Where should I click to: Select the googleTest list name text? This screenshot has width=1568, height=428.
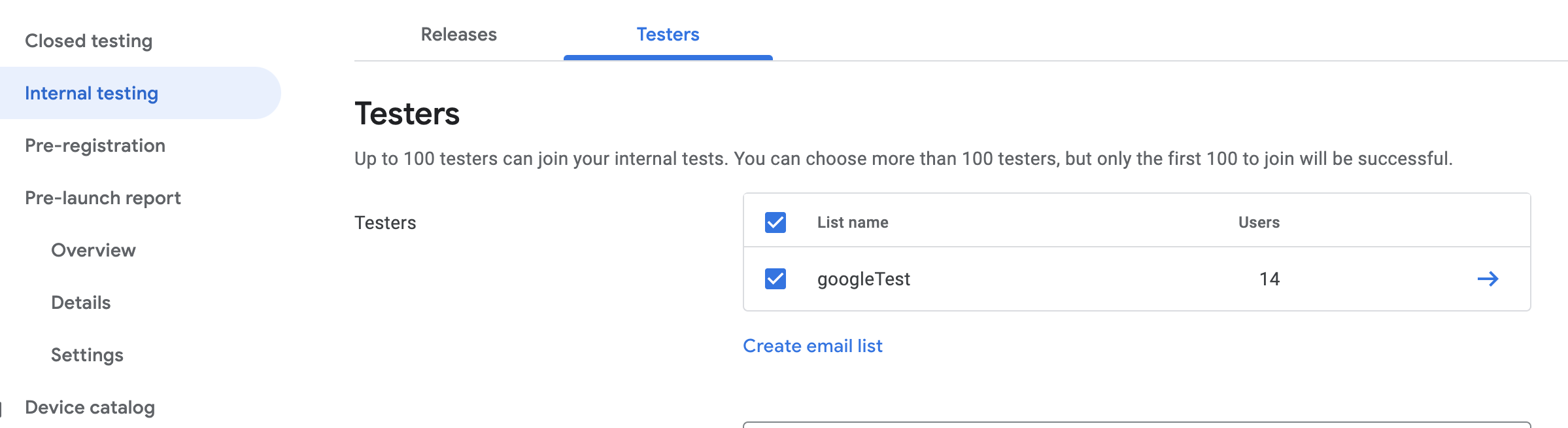point(864,279)
